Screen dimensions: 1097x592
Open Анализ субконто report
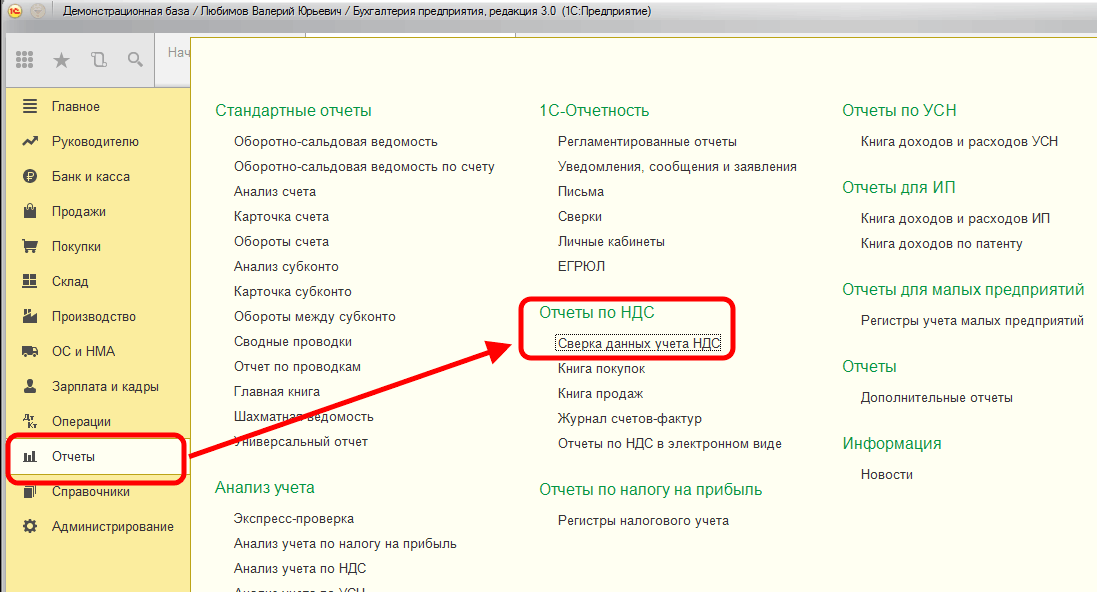click(286, 267)
